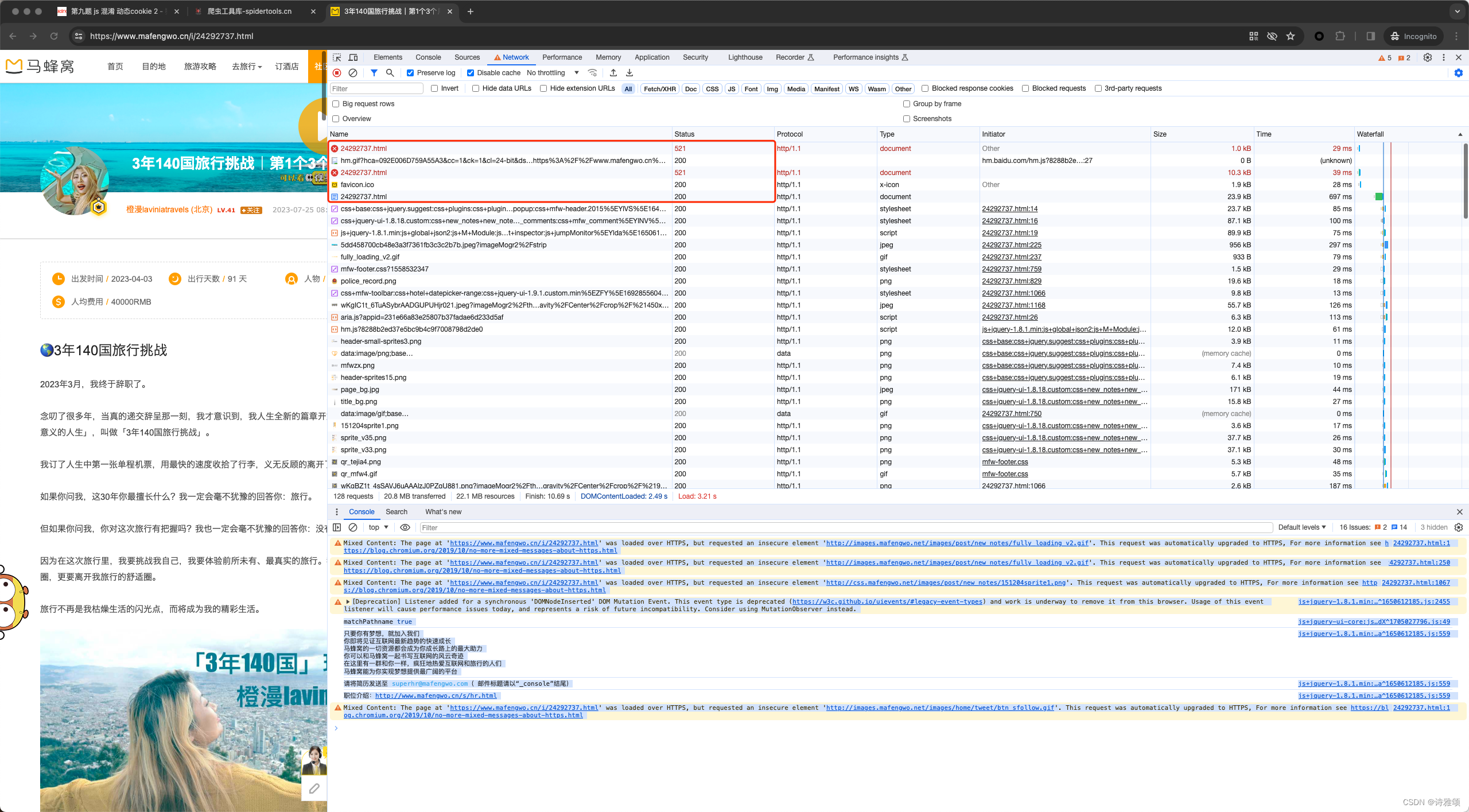Viewport: 1469px width, 812px height.
Task: Click the network table vertical scrollbar
Action: click(1466, 181)
